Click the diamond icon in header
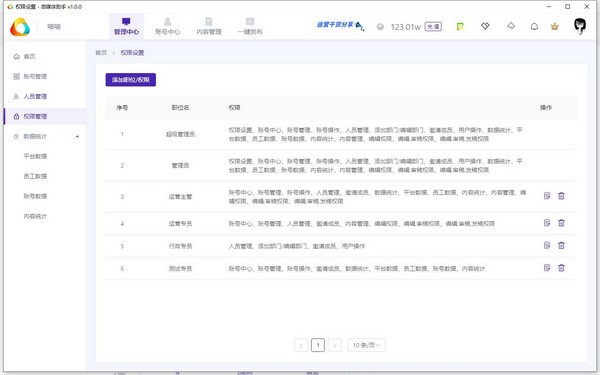 (x=485, y=26)
